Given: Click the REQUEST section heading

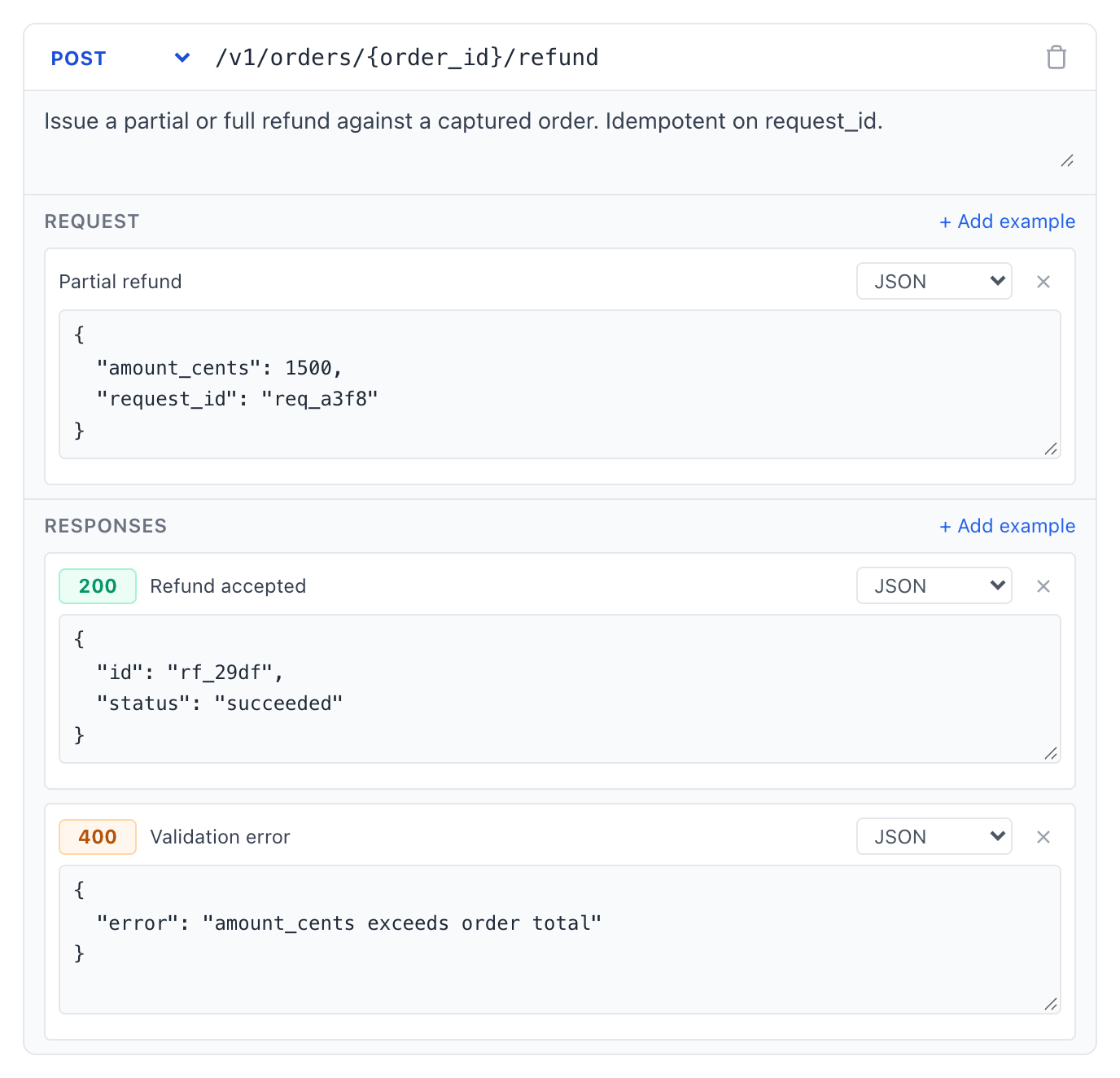Looking at the screenshot, I should click(x=92, y=221).
